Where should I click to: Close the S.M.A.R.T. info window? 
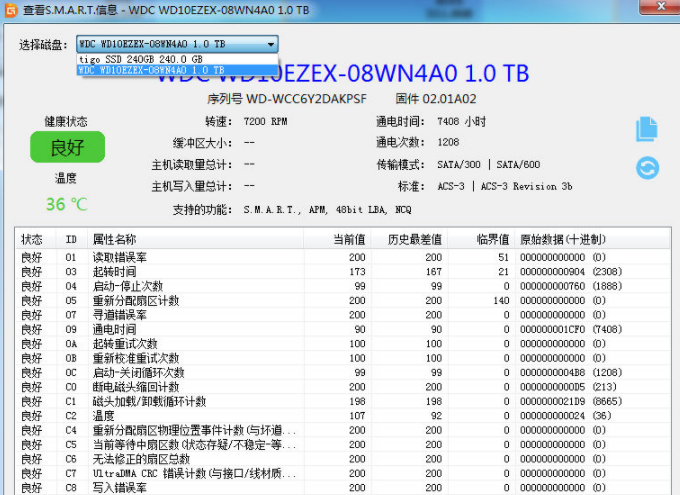click(x=661, y=6)
